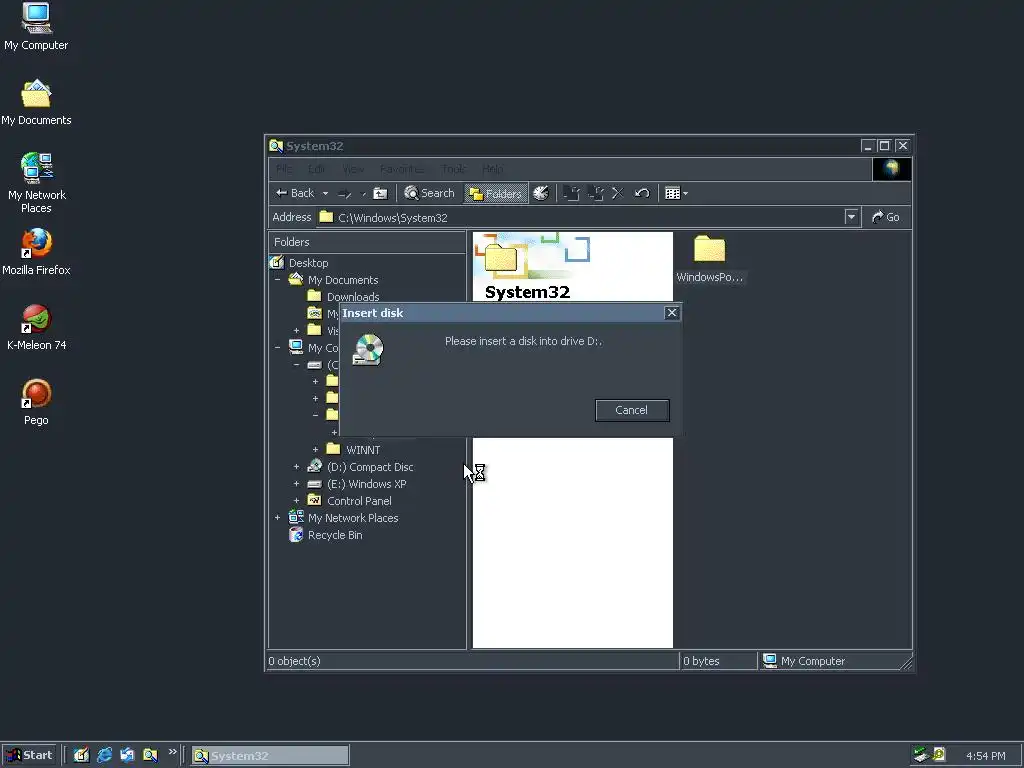Click the Explorer quick launch icon

pos(150,756)
